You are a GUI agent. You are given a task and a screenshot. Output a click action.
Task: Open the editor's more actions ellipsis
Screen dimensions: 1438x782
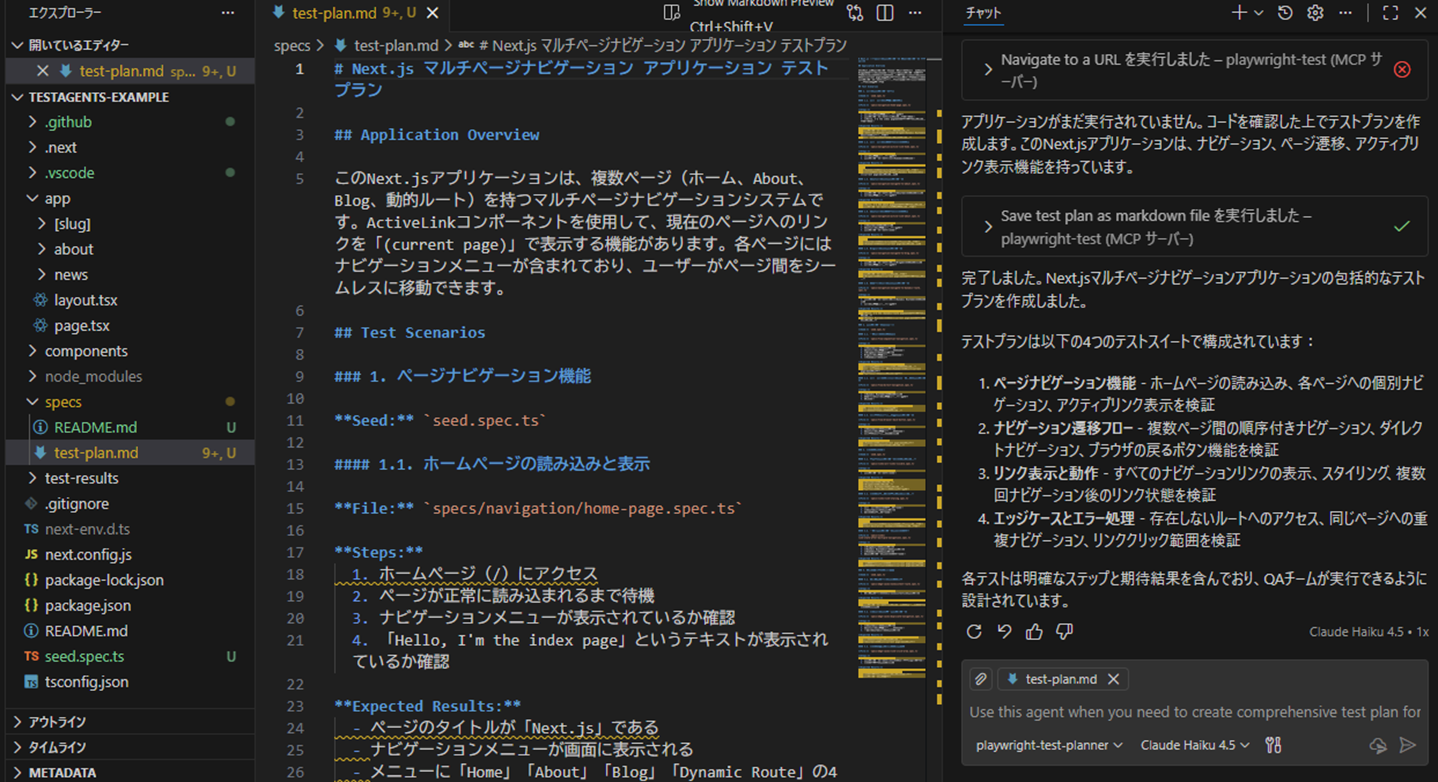tap(915, 11)
